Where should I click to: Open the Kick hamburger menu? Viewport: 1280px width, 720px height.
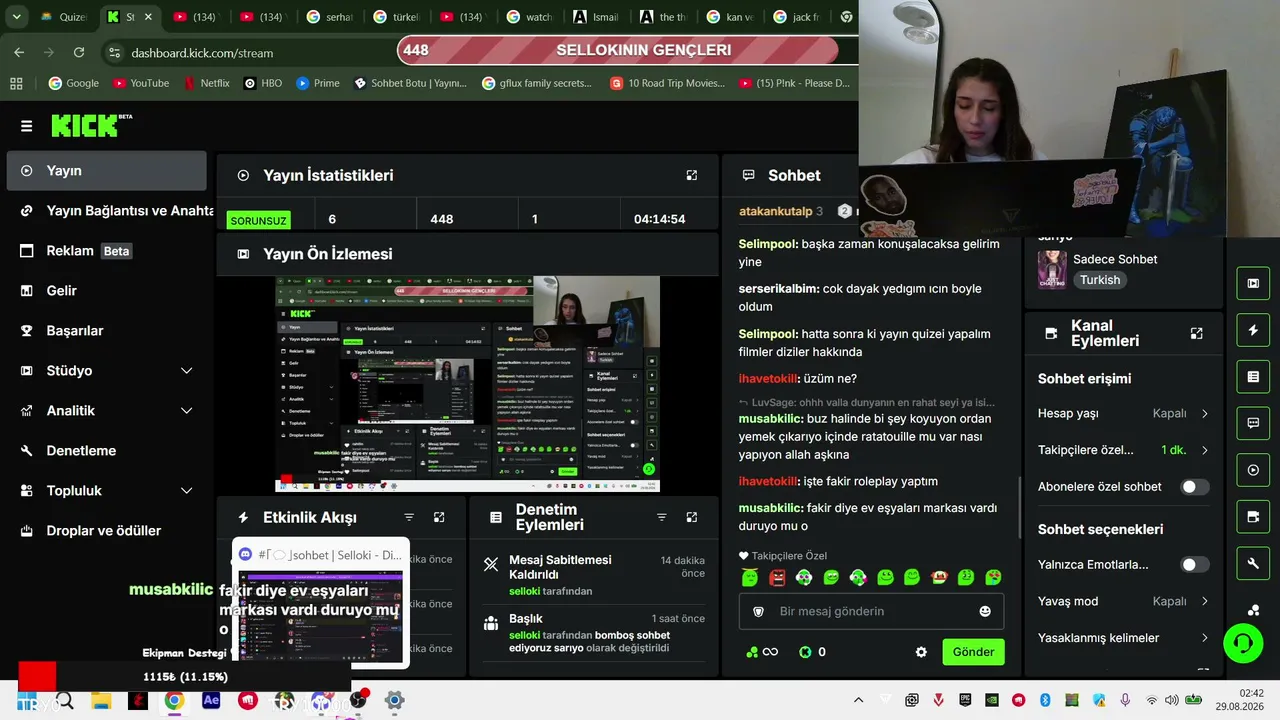(x=26, y=126)
